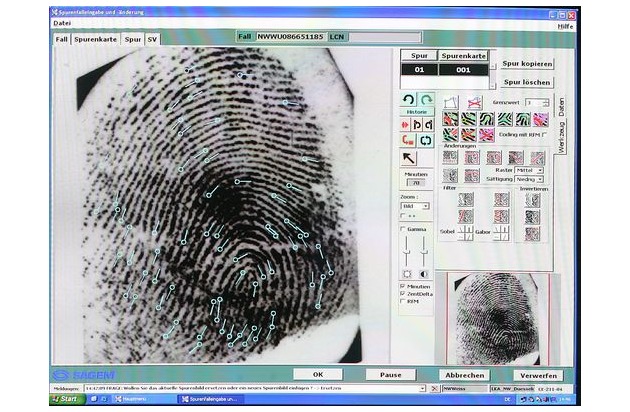Image resolution: width=630 pixels, height=412 pixels.
Task: Open the Zoom dropdown showing Bild
Action: [x=416, y=205]
